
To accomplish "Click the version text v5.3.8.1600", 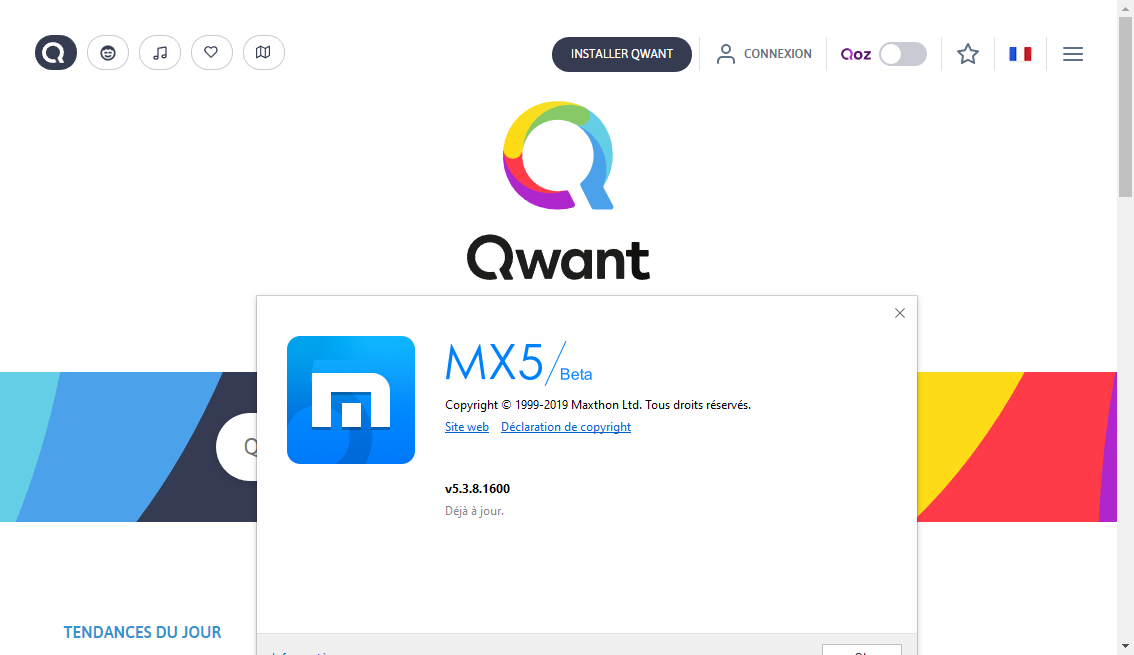I will 477,489.
